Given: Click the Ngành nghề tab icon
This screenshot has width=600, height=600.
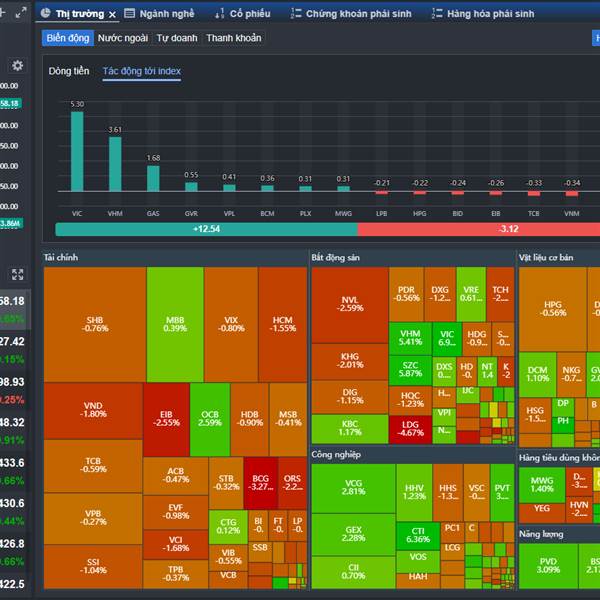Looking at the screenshot, I should (x=130, y=14).
